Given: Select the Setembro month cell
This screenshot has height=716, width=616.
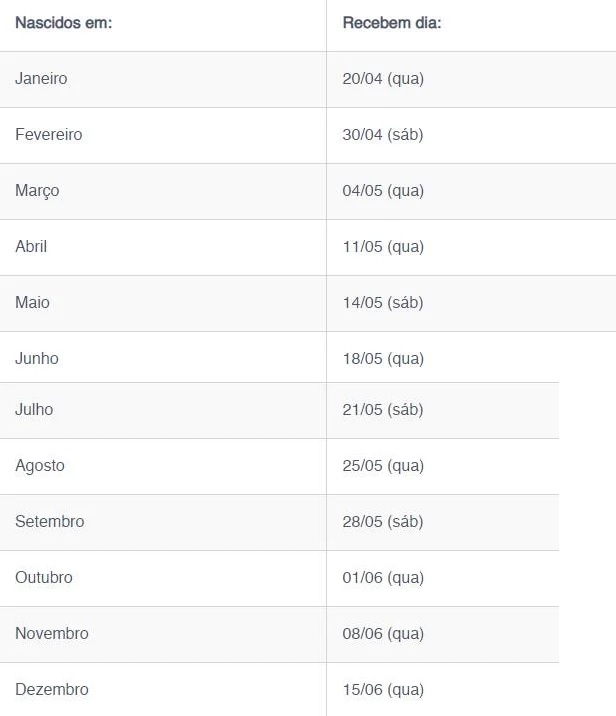Looking at the screenshot, I should tap(50, 521).
